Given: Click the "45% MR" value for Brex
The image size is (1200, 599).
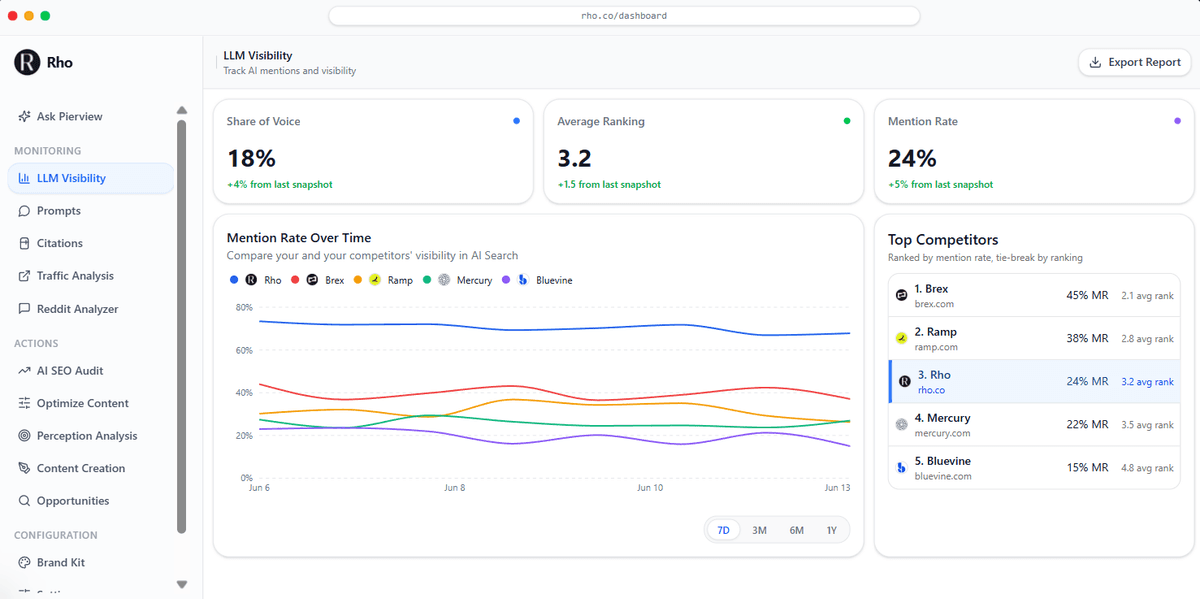Looking at the screenshot, I should pyautogui.click(x=1087, y=295).
